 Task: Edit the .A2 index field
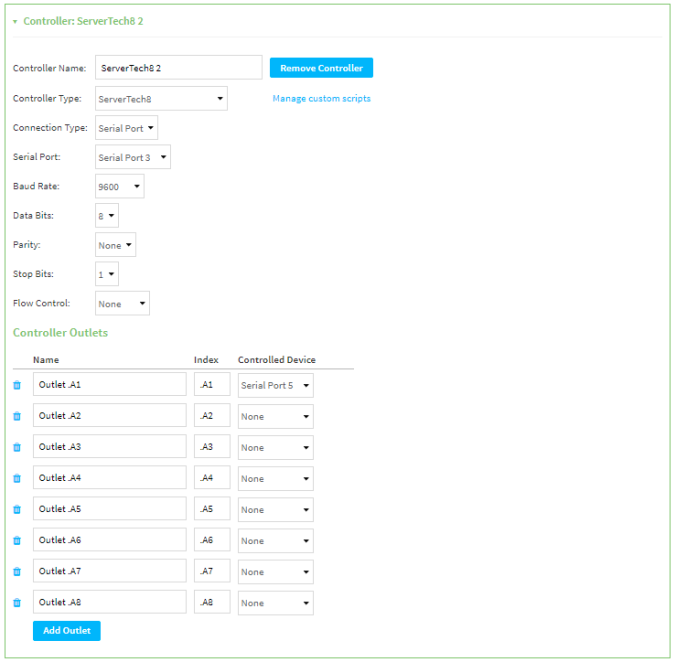pos(212,415)
